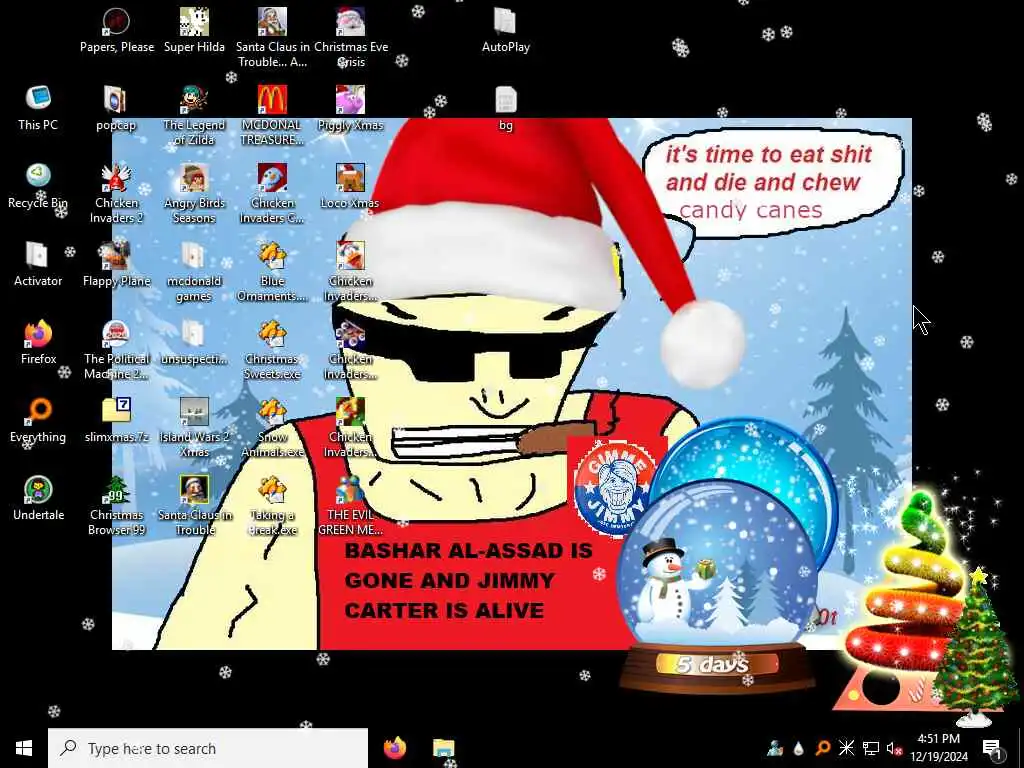Focus the Type here to search box
The height and width of the screenshot is (768, 1024).
tap(208, 748)
